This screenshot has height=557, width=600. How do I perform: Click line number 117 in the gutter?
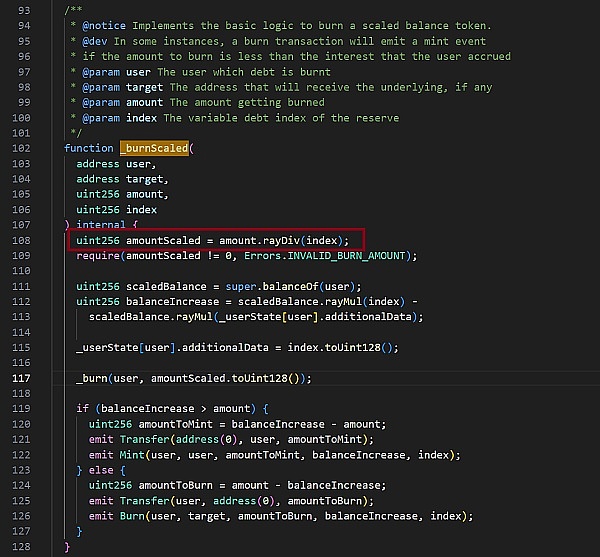pos(20,378)
